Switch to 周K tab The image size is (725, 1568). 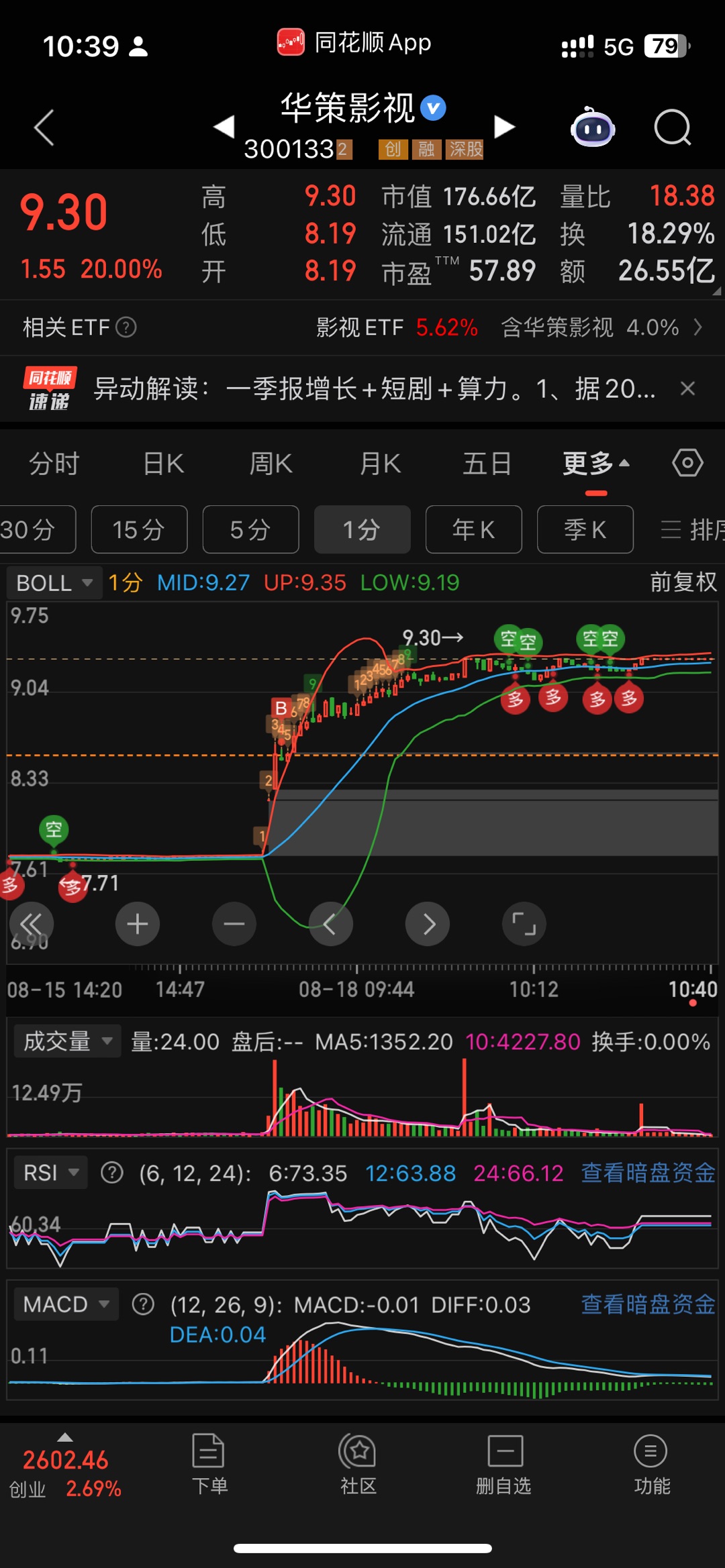[x=271, y=464]
